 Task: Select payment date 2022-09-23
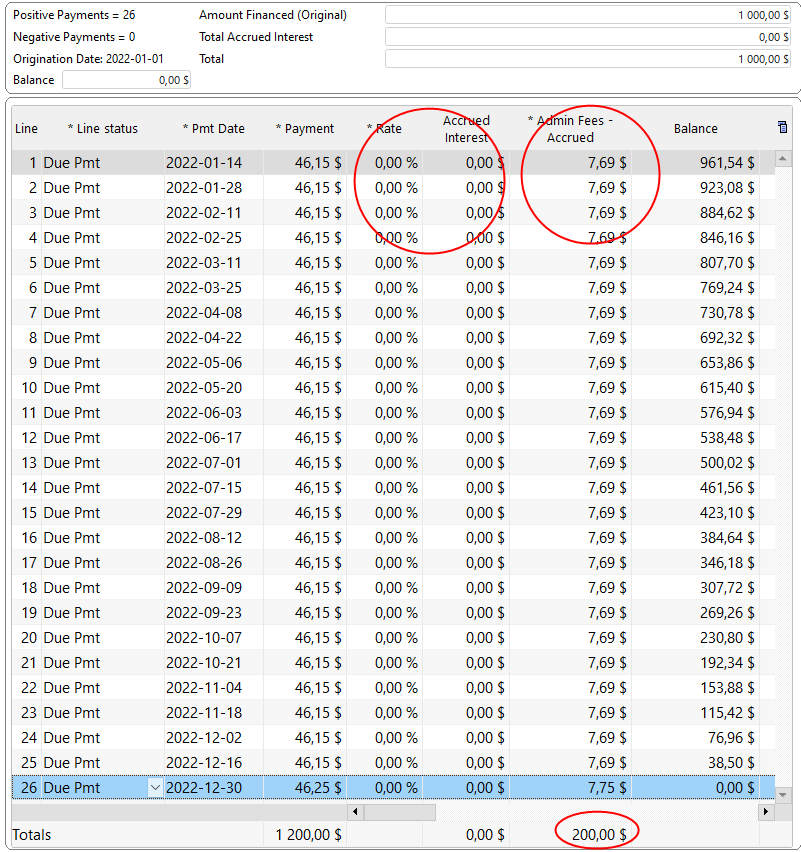(x=204, y=613)
